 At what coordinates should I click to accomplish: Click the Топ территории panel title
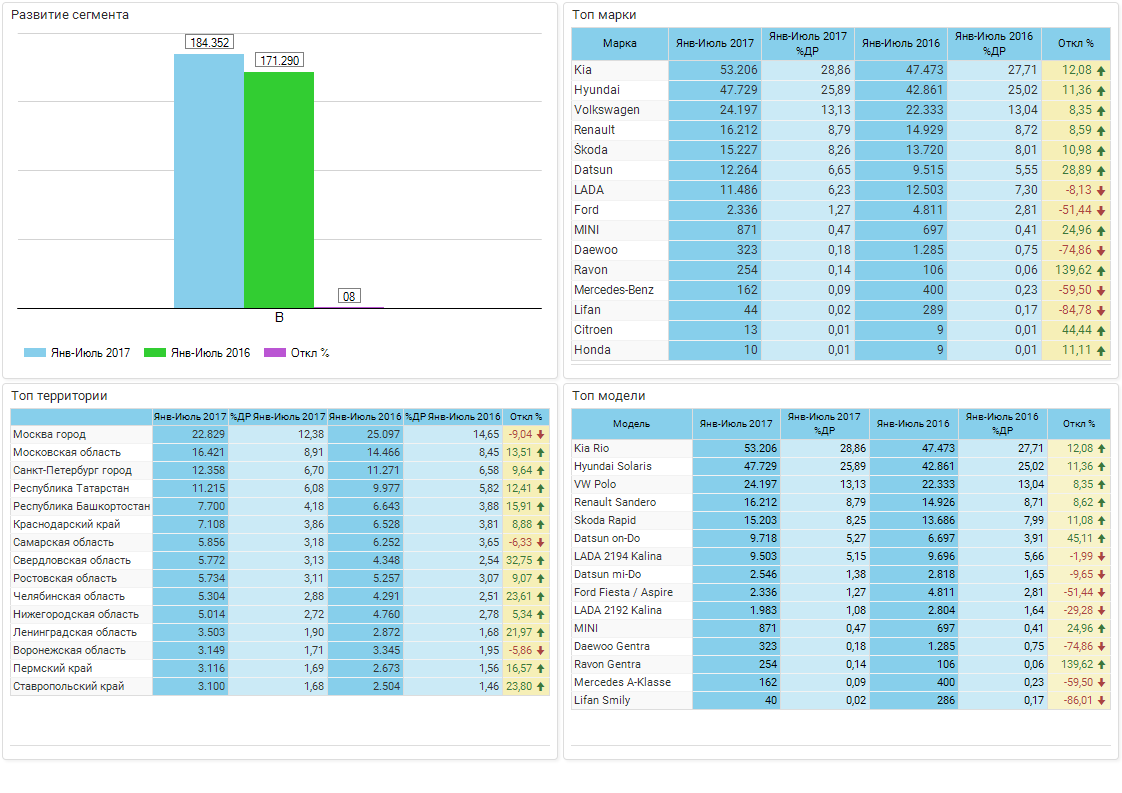(x=59, y=396)
